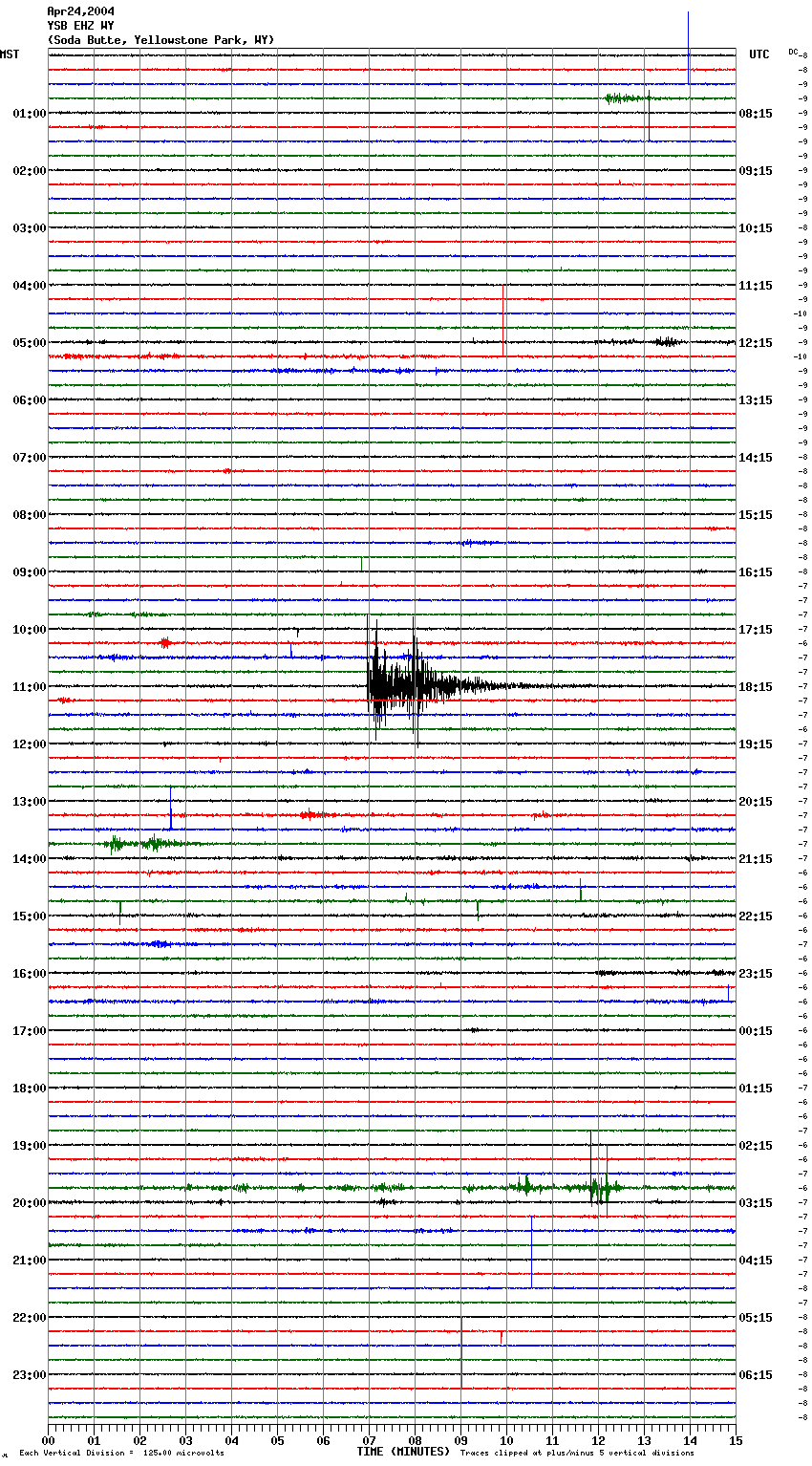The width and height of the screenshot is (812, 1466).
Task: Click the 08:15 UTC time label
Action: pyautogui.click(x=756, y=114)
